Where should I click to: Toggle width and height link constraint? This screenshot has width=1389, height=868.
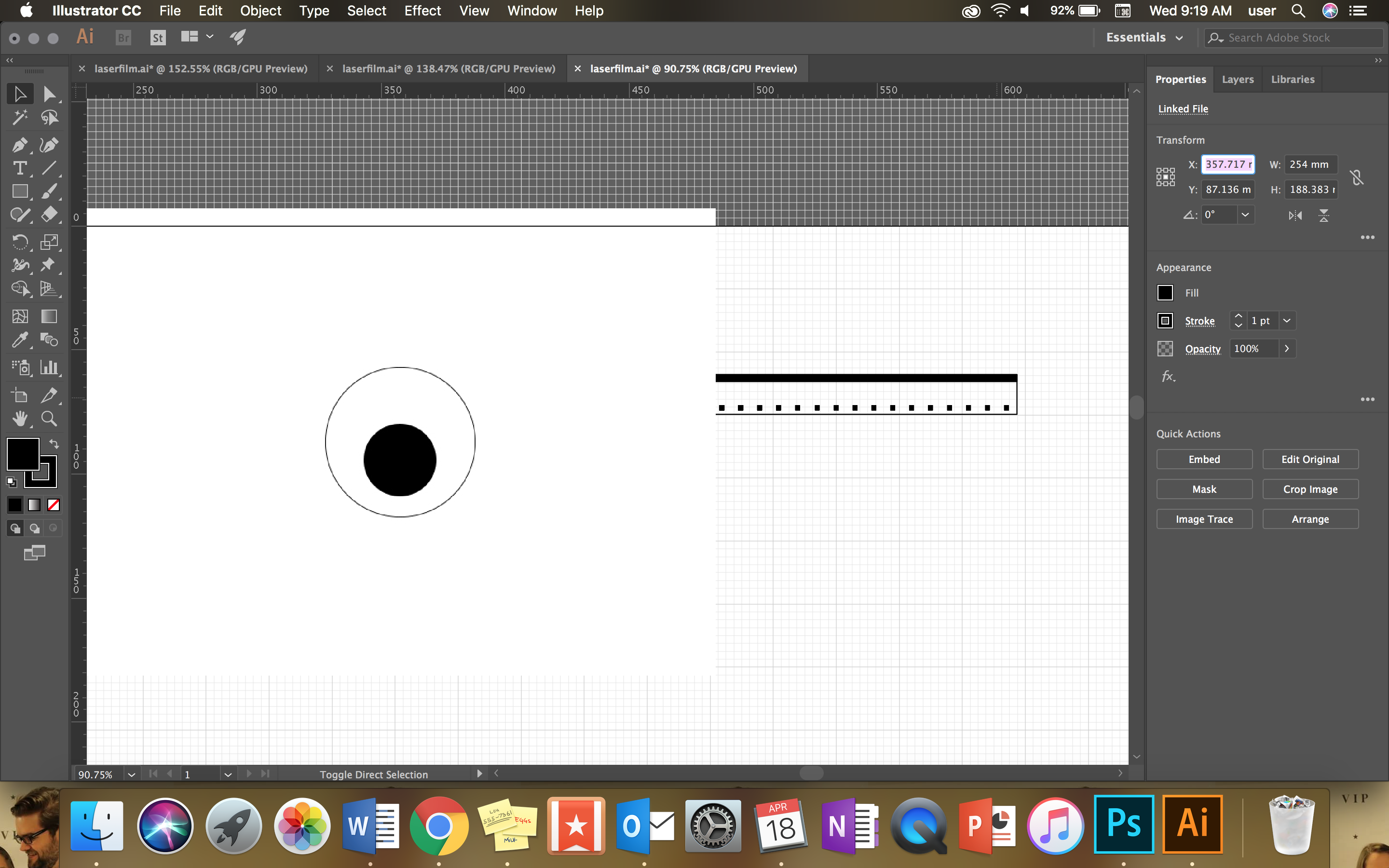(x=1357, y=177)
